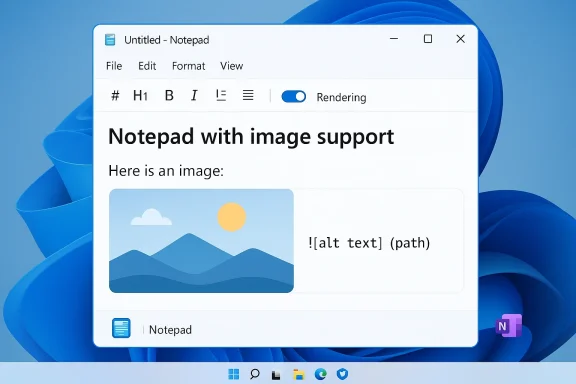Select the mountain landscape image
Image resolution: width=576 pixels, height=384 pixels.
[x=201, y=241]
